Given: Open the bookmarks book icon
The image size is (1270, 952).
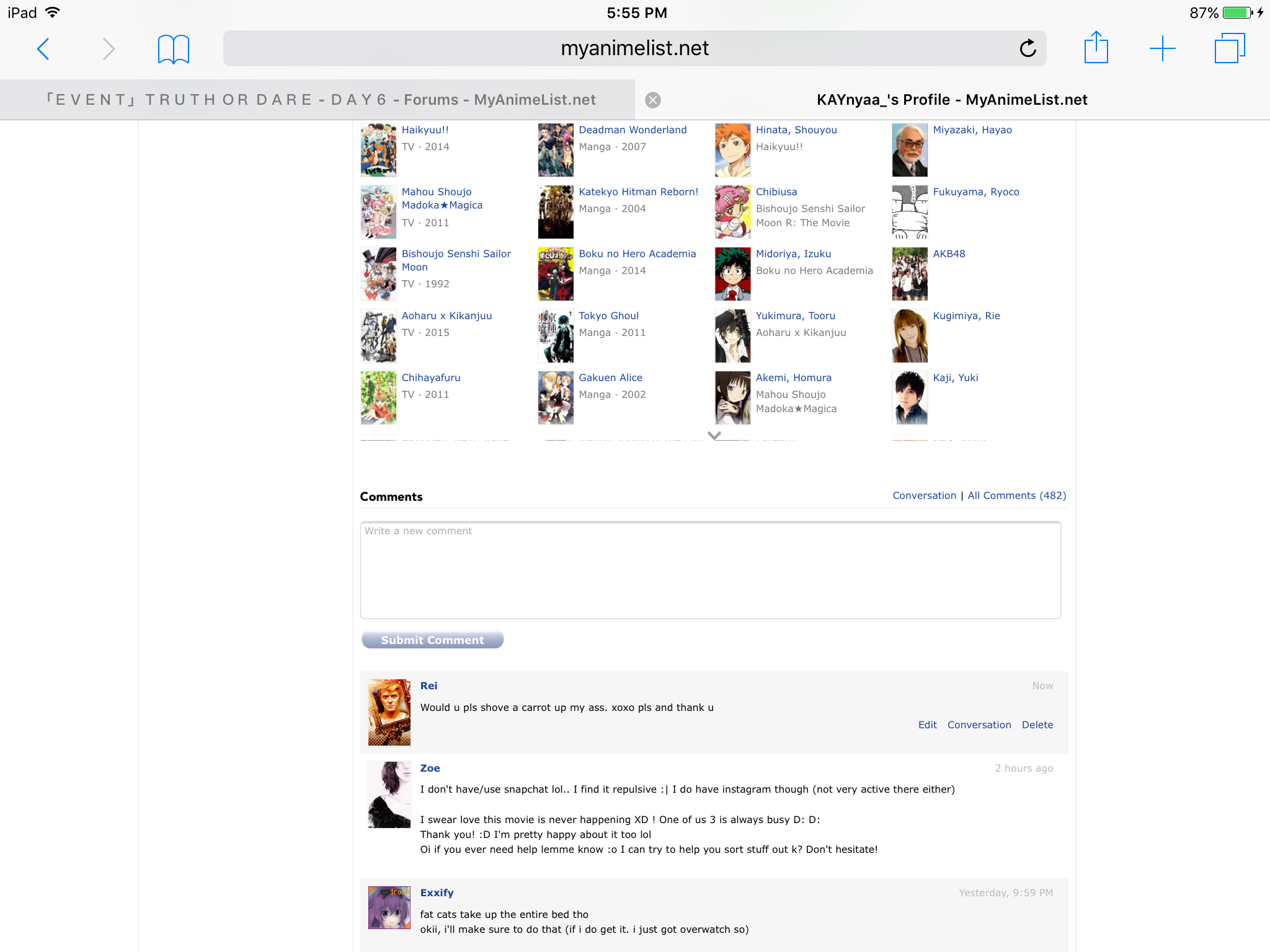Looking at the screenshot, I should pyautogui.click(x=173, y=49).
